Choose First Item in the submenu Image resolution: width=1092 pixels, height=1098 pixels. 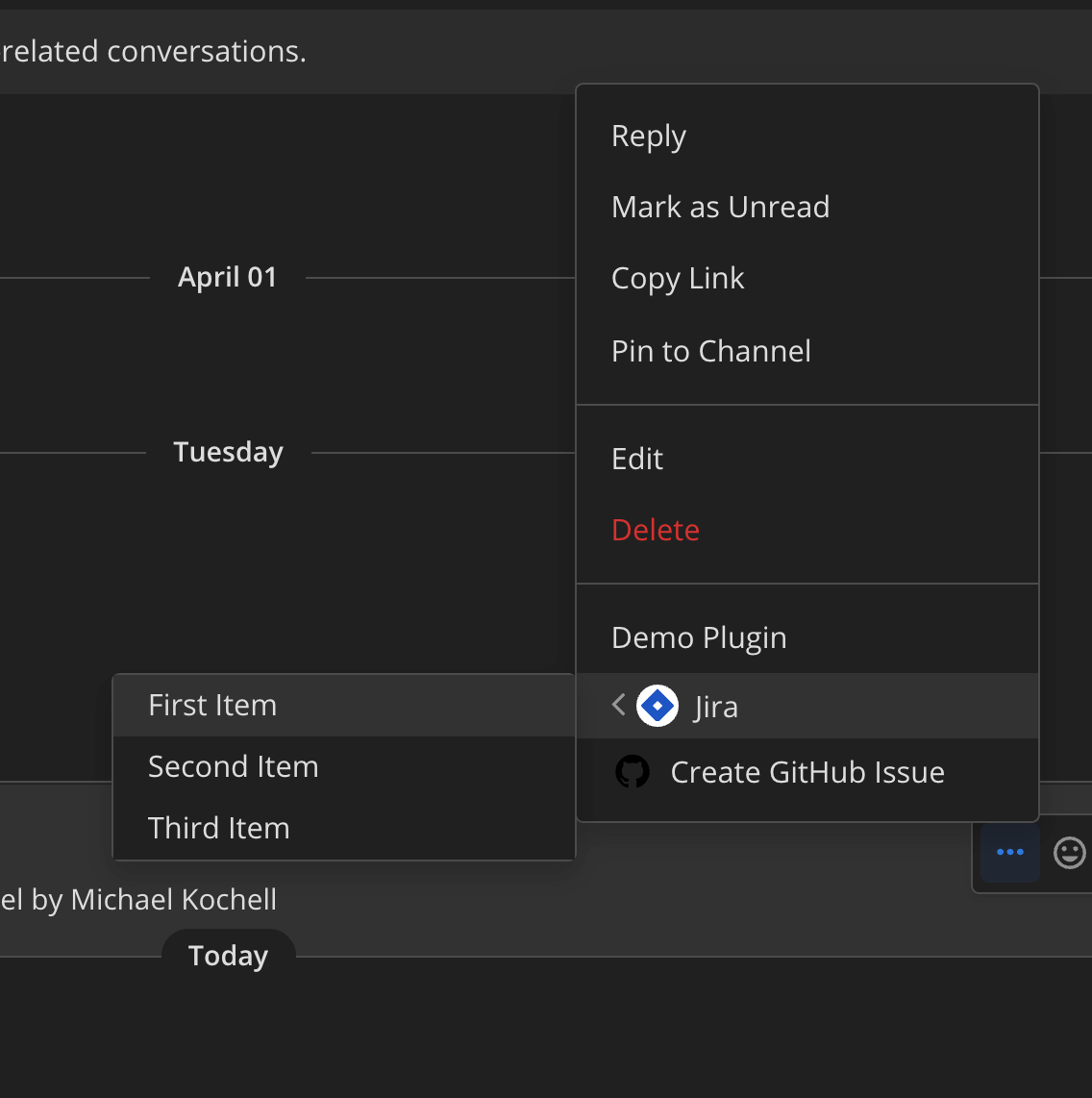click(211, 705)
